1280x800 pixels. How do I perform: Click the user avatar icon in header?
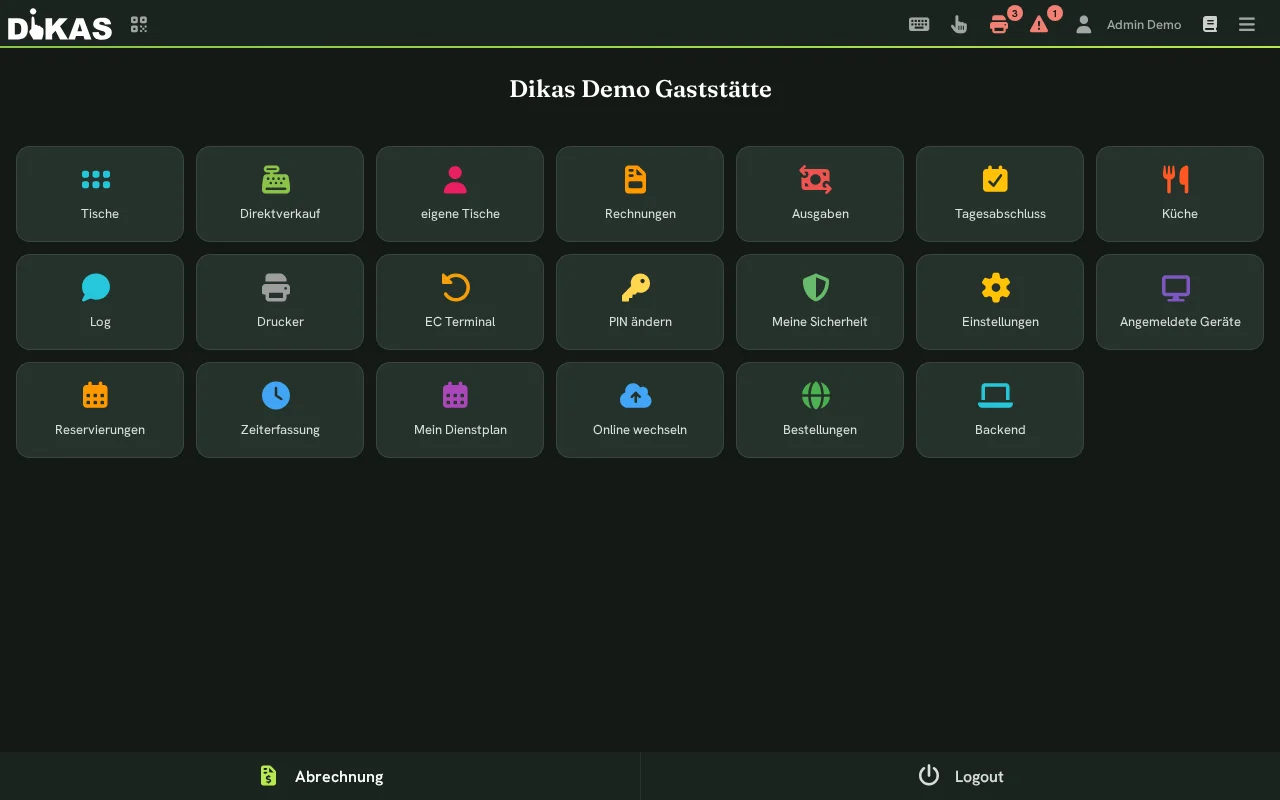click(x=1083, y=24)
